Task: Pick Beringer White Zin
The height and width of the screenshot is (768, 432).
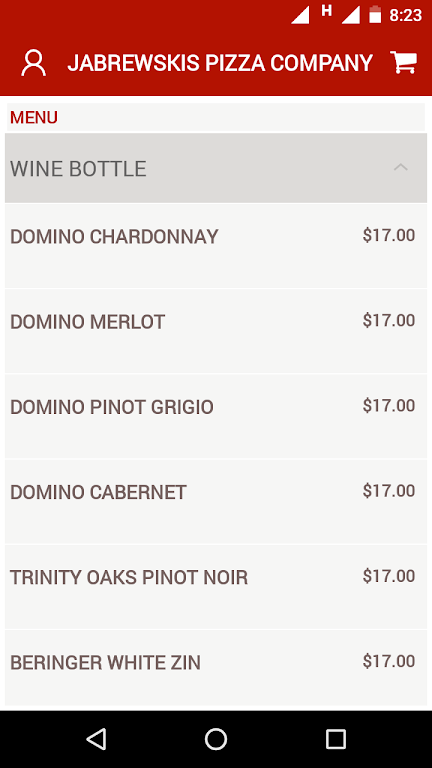Action: pyautogui.click(x=216, y=668)
